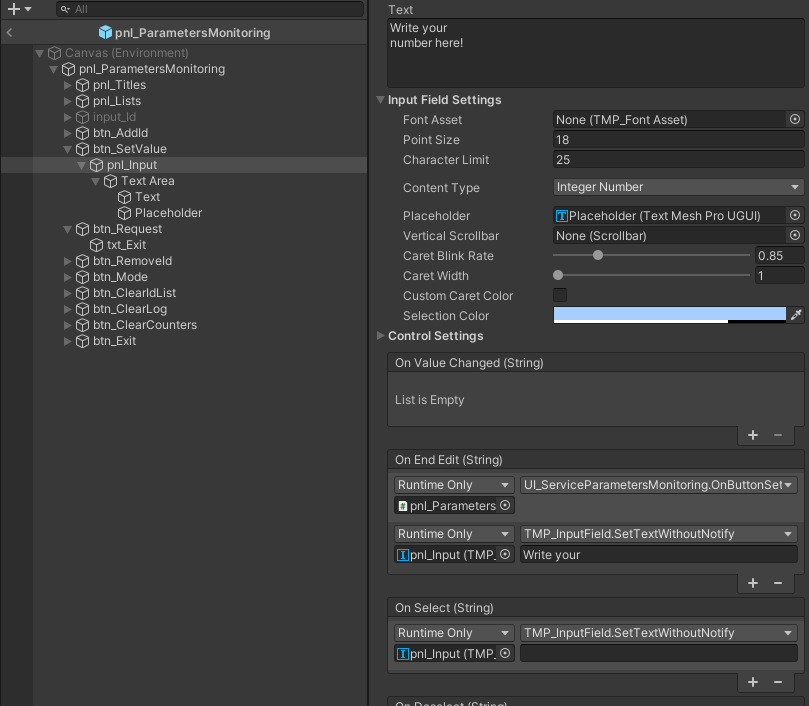Expand the pnl_Titles node
The height and width of the screenshot is (706, 809).
[x=67, y=85]
